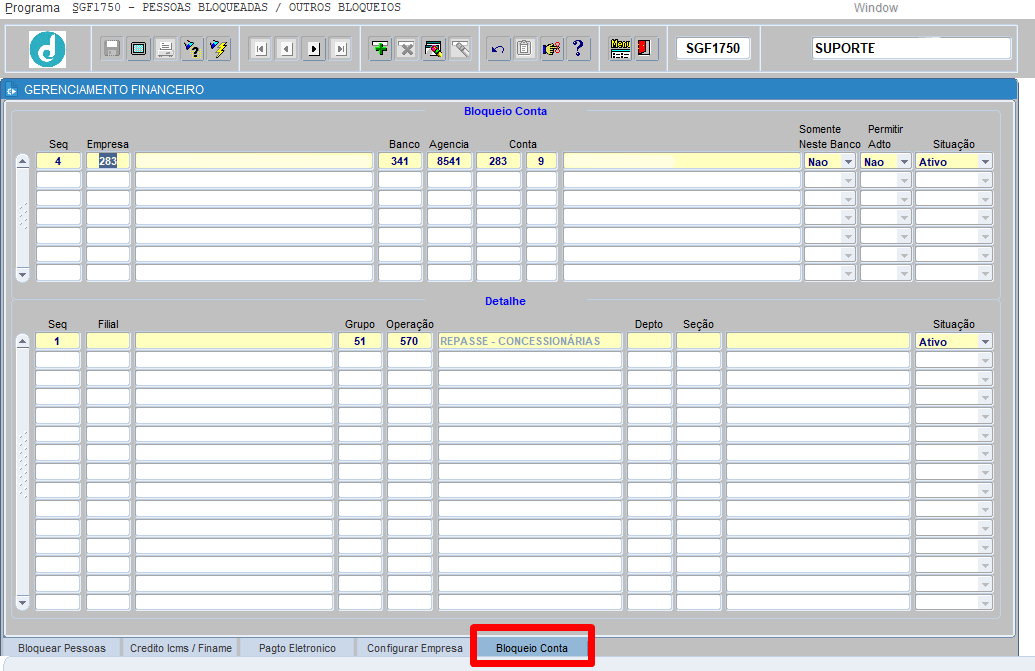Click the exit door icon
The width and height of the screenshot is (1035, 671).
pos(645,48)
